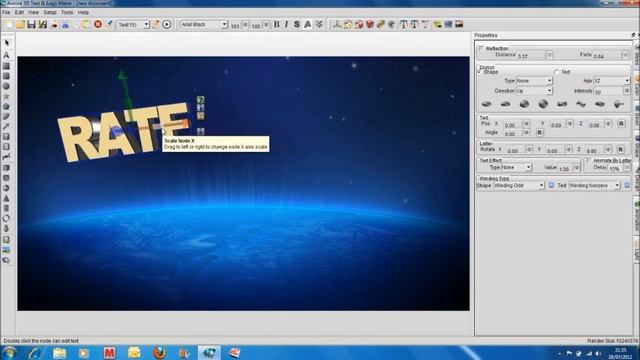Image resolution: width=640 pixels, height=360 pixels.
Task: Open the Edit menu
Action: 19,13
